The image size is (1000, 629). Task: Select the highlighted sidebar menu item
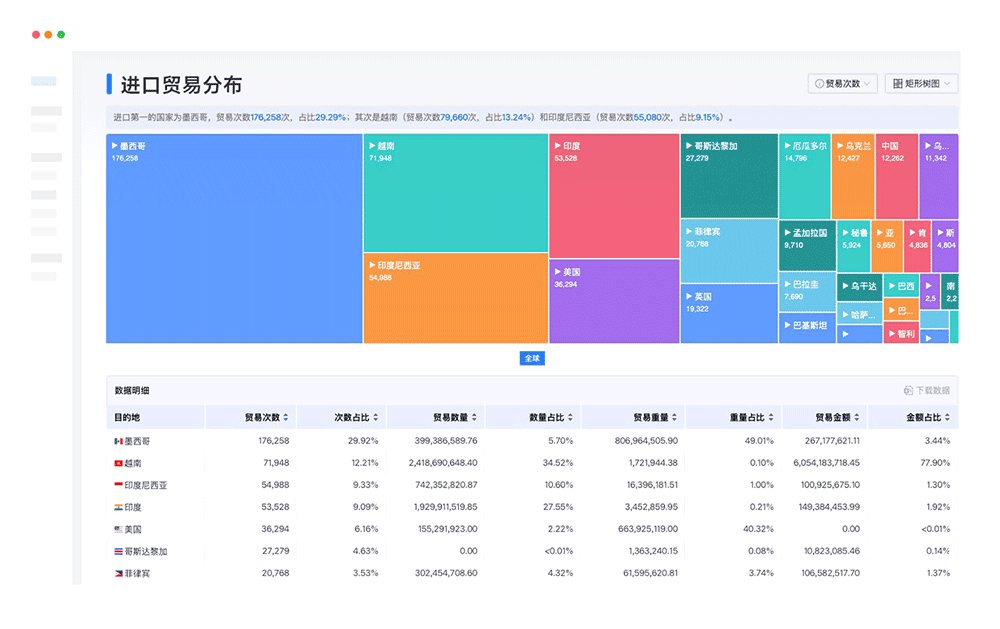point(44,80)
